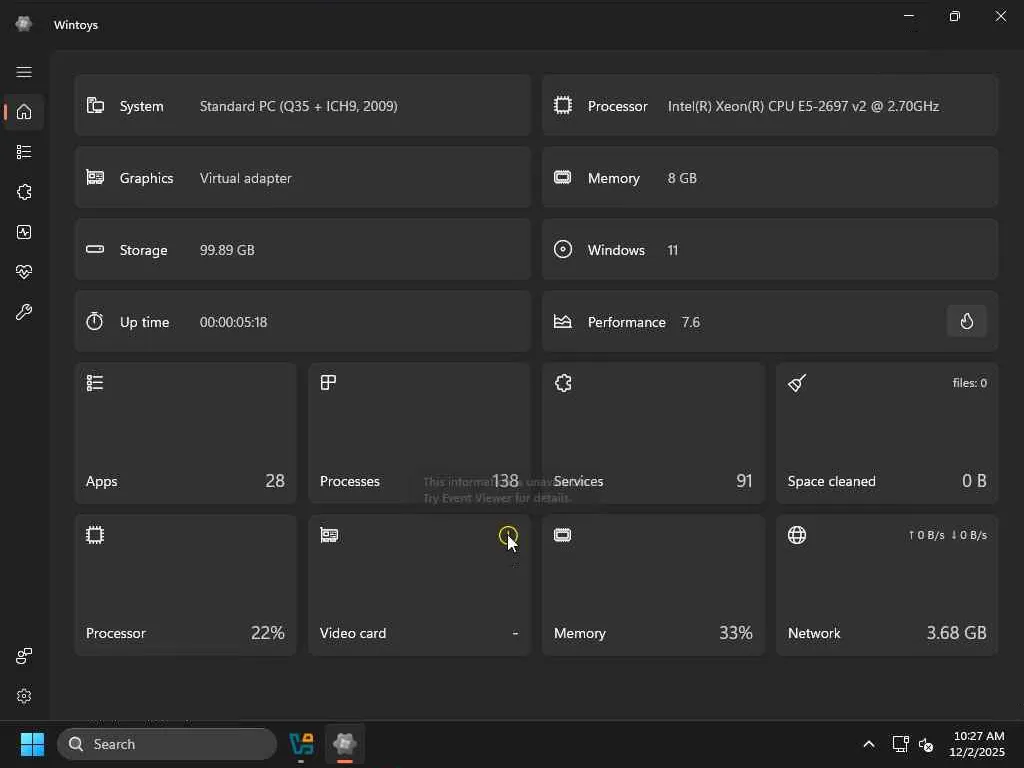1024x768 pixels.
Task: Click the card icon on Video card tile
Action: pyautogui.click(x=329, y=535)
